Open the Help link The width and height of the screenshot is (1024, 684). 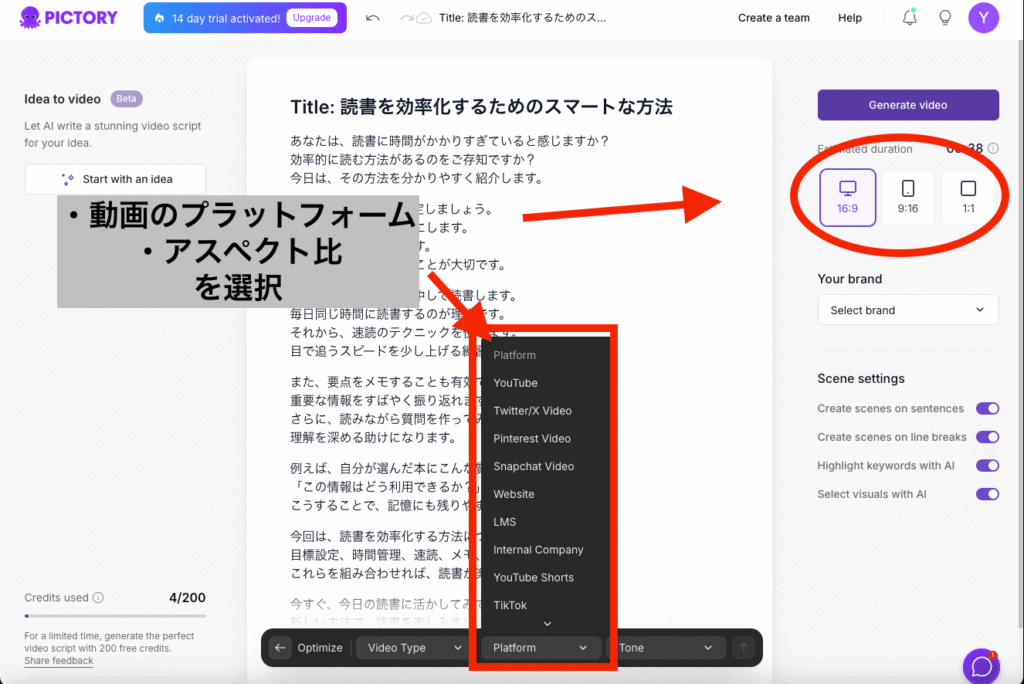pyautogui.click(x=850, y=18)
